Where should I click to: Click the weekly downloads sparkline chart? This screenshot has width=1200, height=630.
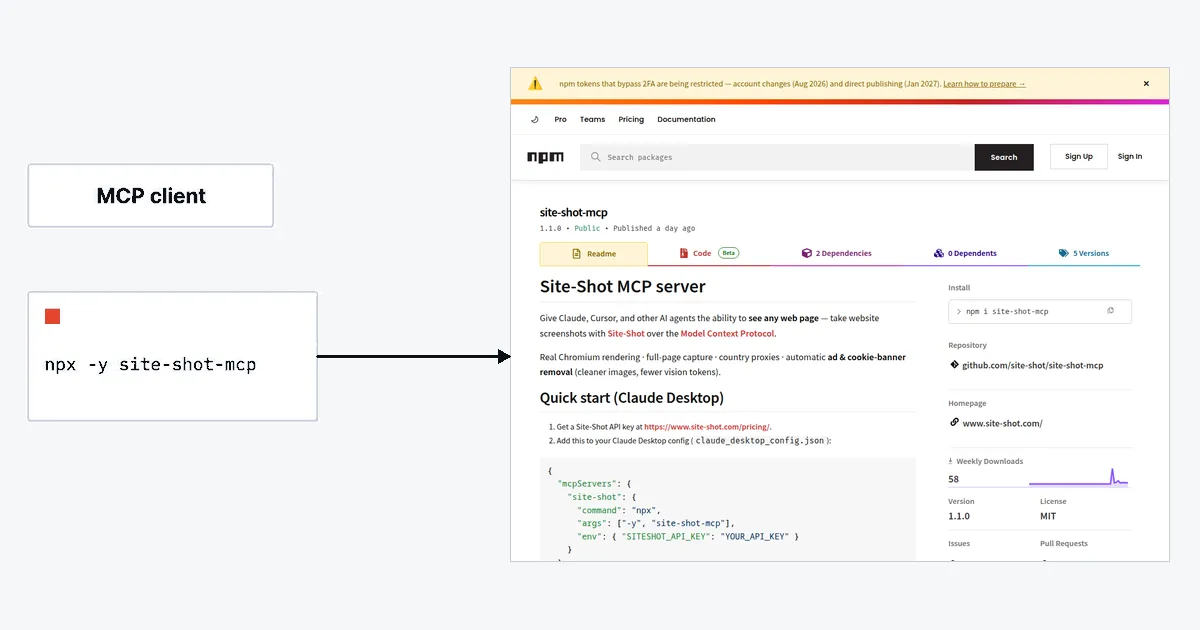(1079, 477)
